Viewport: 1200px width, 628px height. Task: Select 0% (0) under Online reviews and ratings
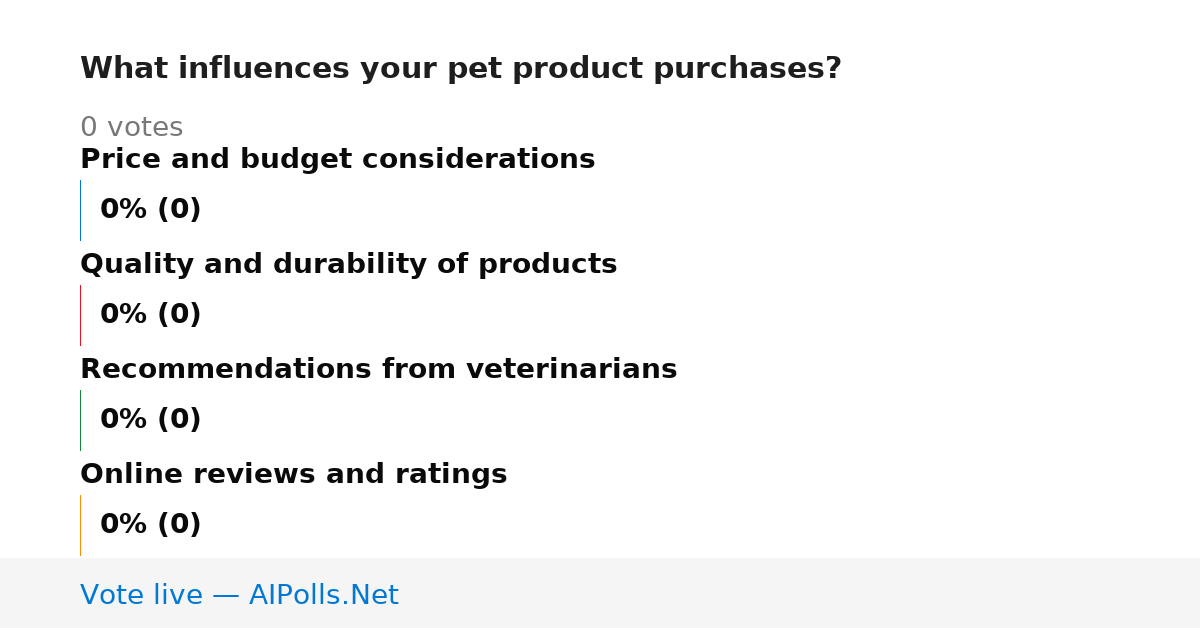(x=150, y=525)
